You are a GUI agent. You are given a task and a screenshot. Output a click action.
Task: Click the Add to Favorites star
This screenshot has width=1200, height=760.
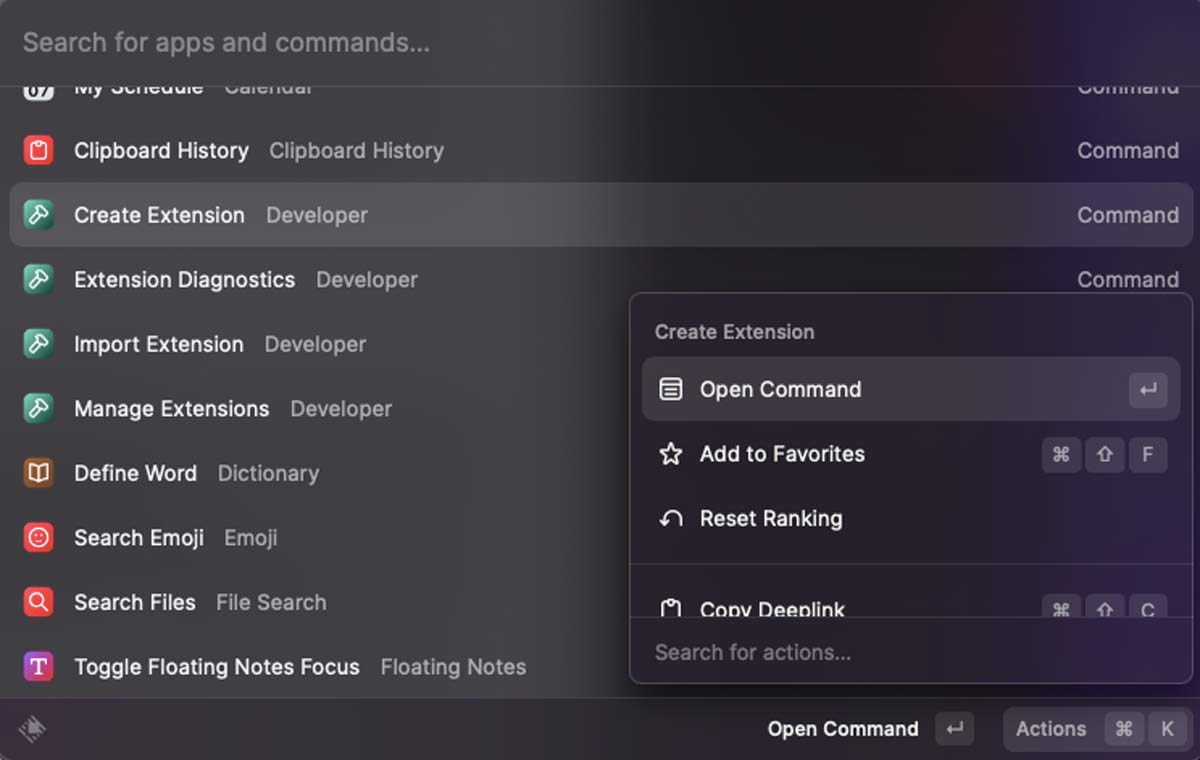click(670, 454)
